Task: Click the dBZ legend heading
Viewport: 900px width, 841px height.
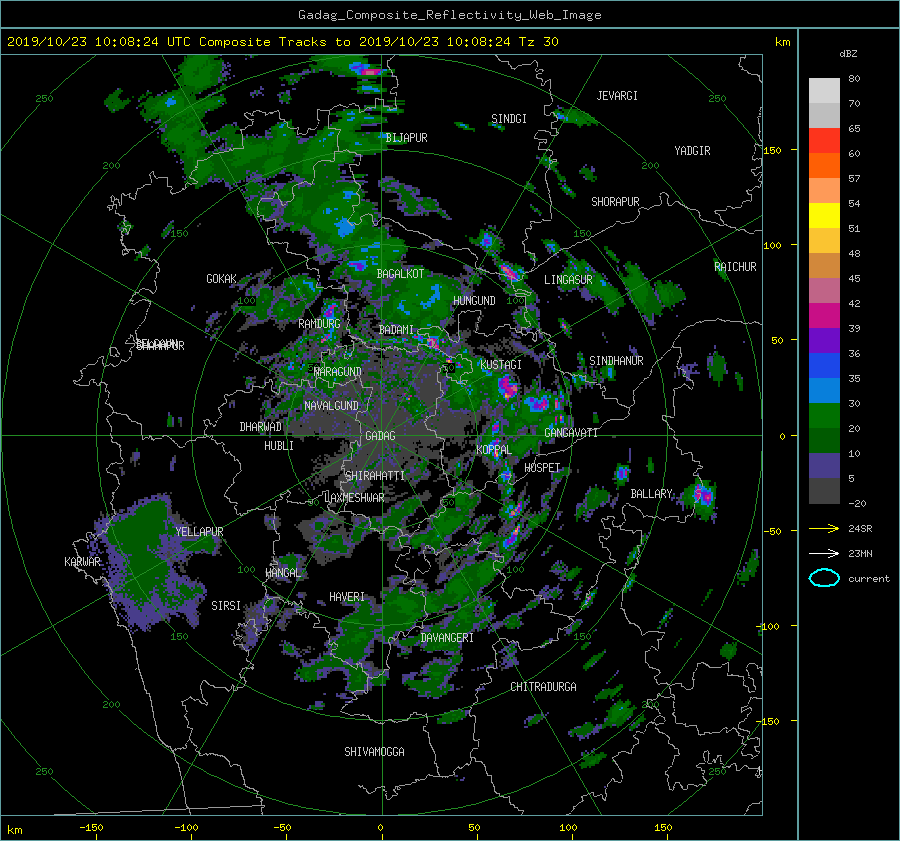Action: click(848, 53)
